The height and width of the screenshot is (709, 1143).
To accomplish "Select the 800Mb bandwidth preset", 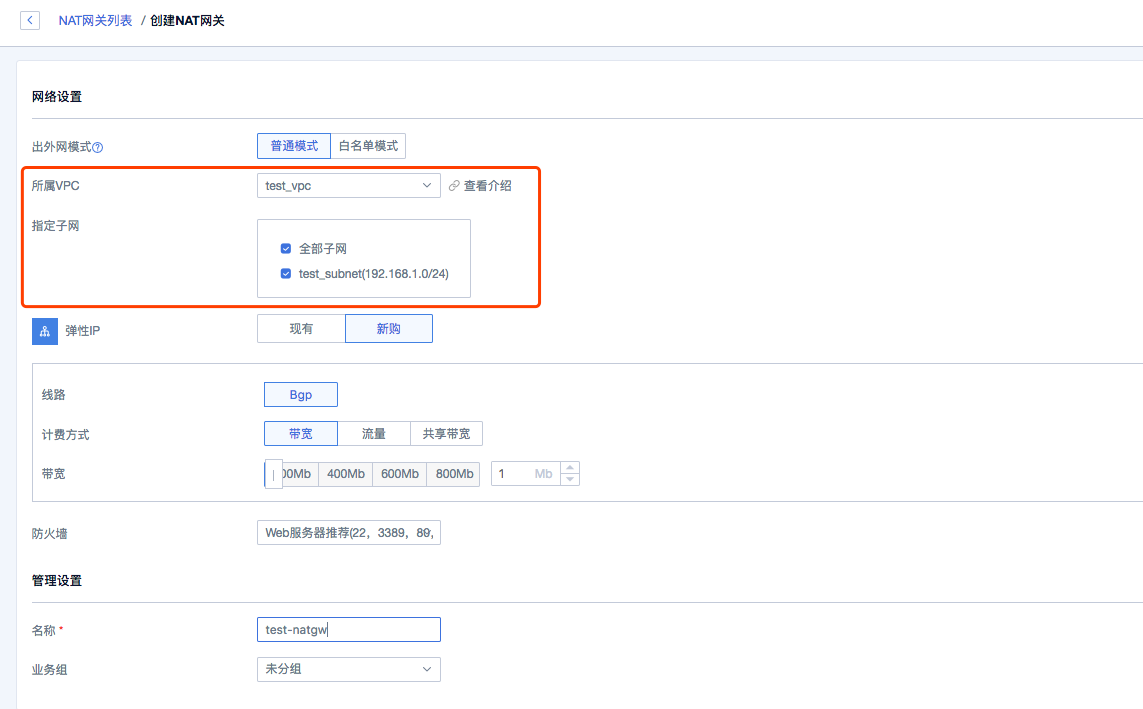I will tap(453, 474).
